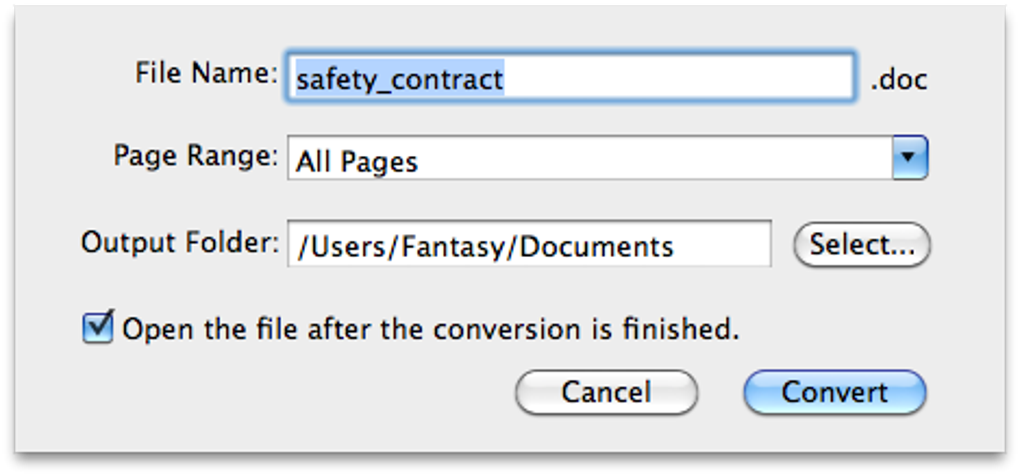1020x476 pixels.
Task: Open the Page Range dropdown arrow
Action: [x=909, y=158]
